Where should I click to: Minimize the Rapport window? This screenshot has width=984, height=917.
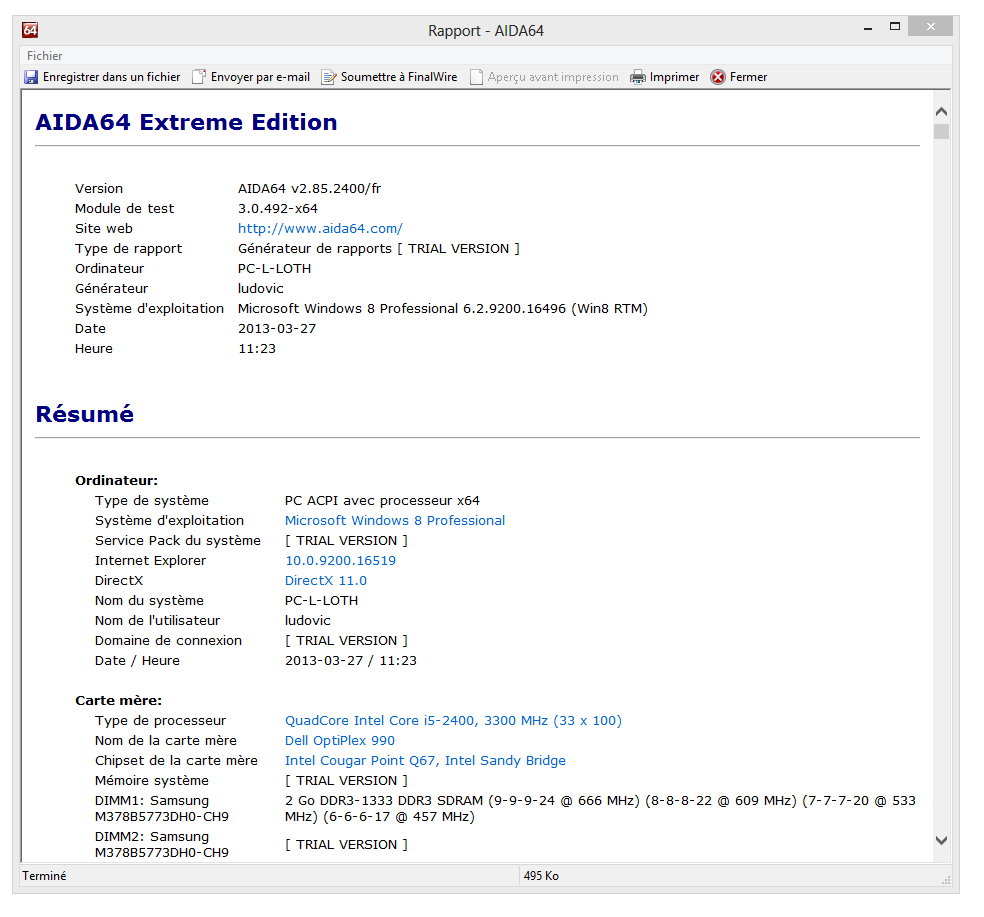coord(868,29)
